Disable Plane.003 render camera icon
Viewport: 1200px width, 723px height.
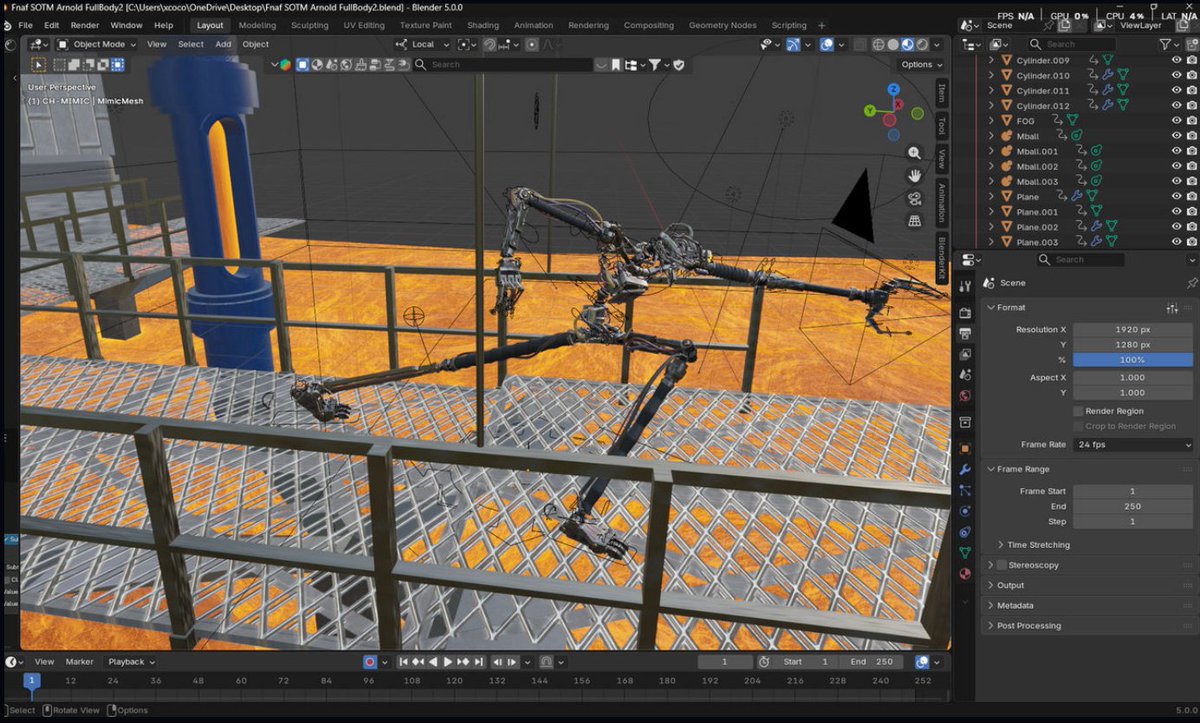tap(1191, 242)
